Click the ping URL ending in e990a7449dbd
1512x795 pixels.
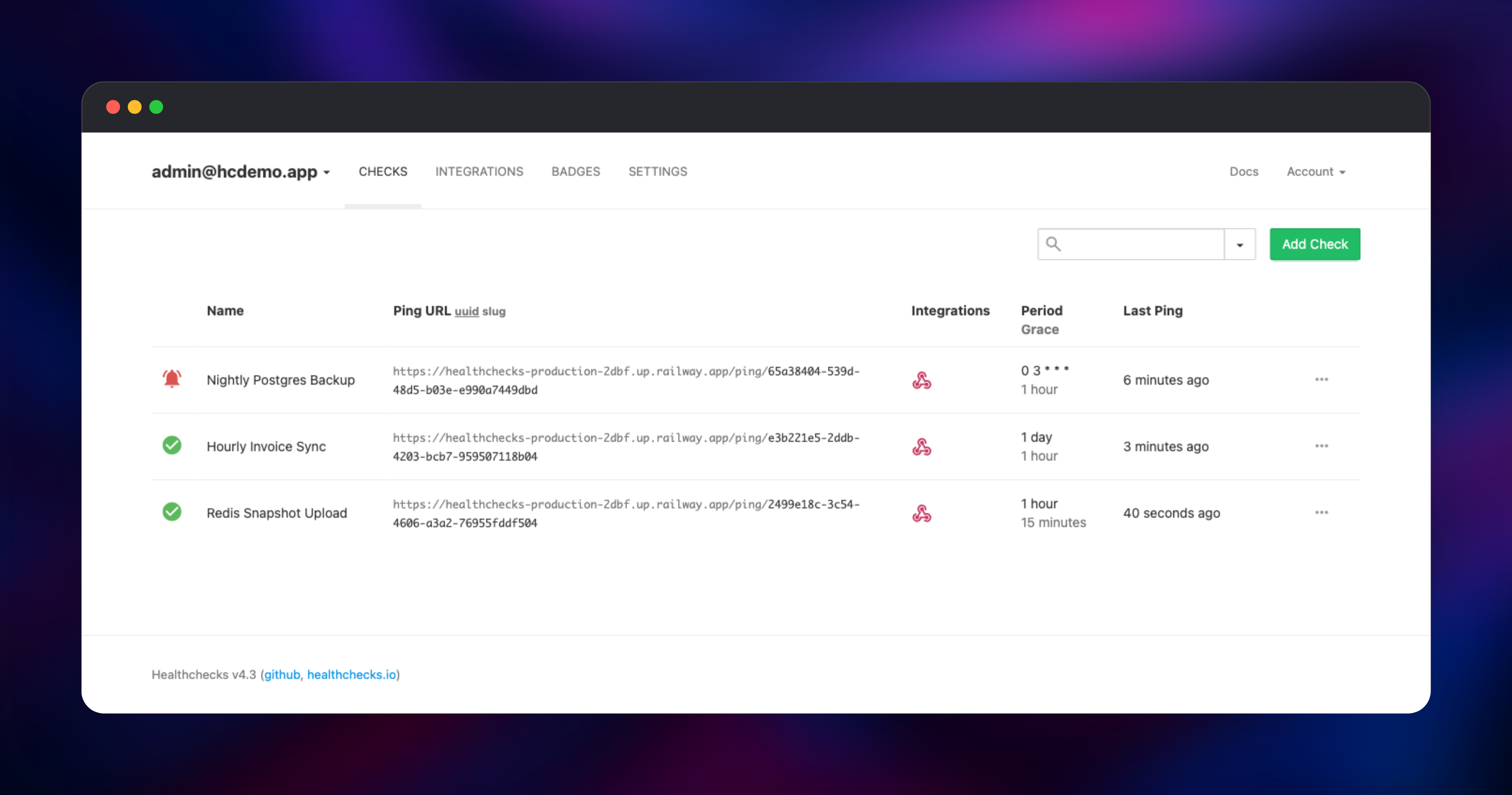click(626, 380)
